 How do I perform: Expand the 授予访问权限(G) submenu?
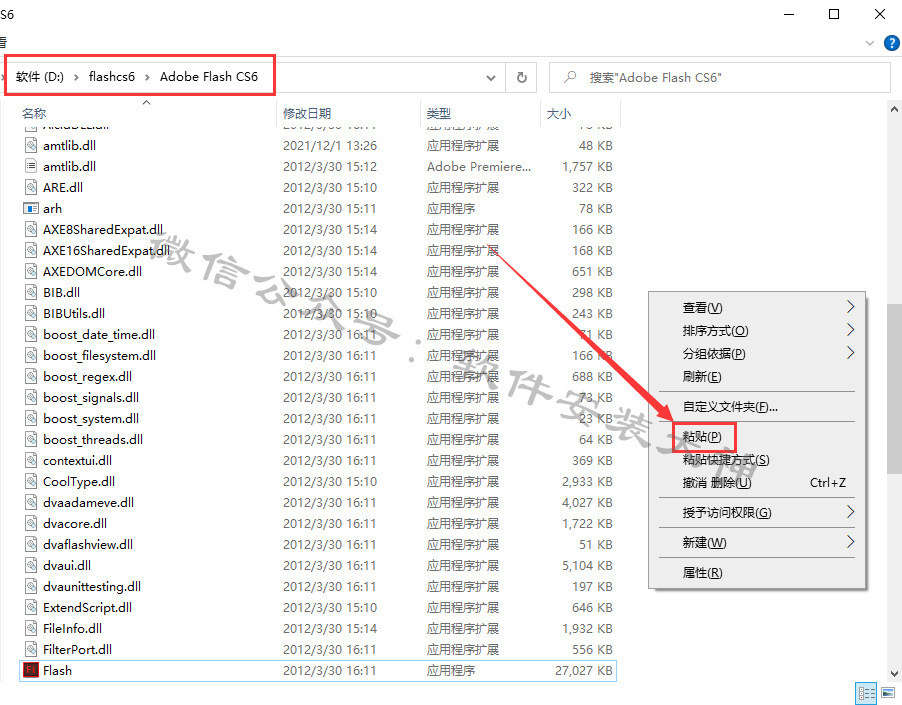coord(850,512)
